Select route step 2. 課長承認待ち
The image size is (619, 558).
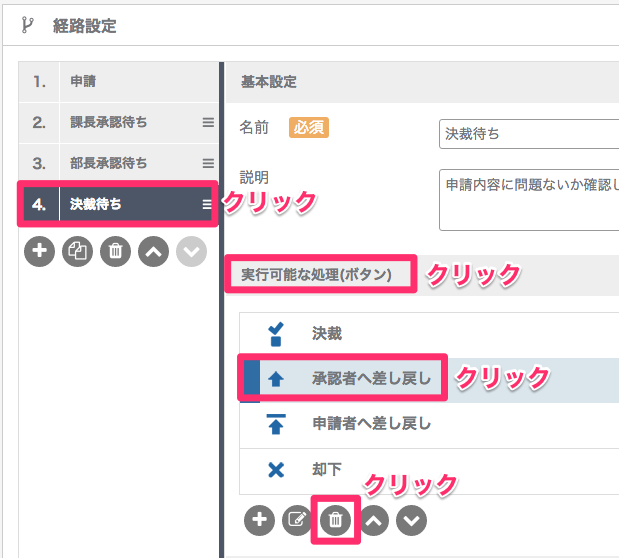pyautogui.click(x=118, y=122)
